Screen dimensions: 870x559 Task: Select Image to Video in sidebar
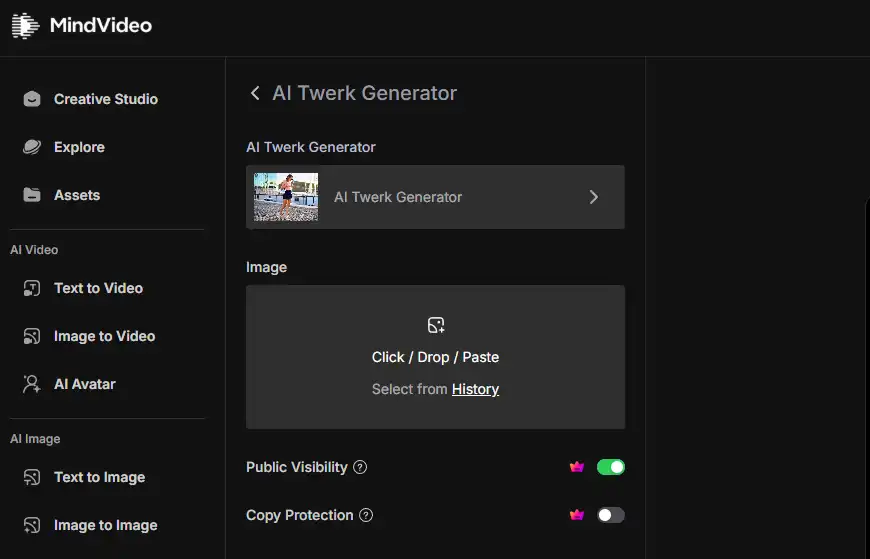coord(104,336)
